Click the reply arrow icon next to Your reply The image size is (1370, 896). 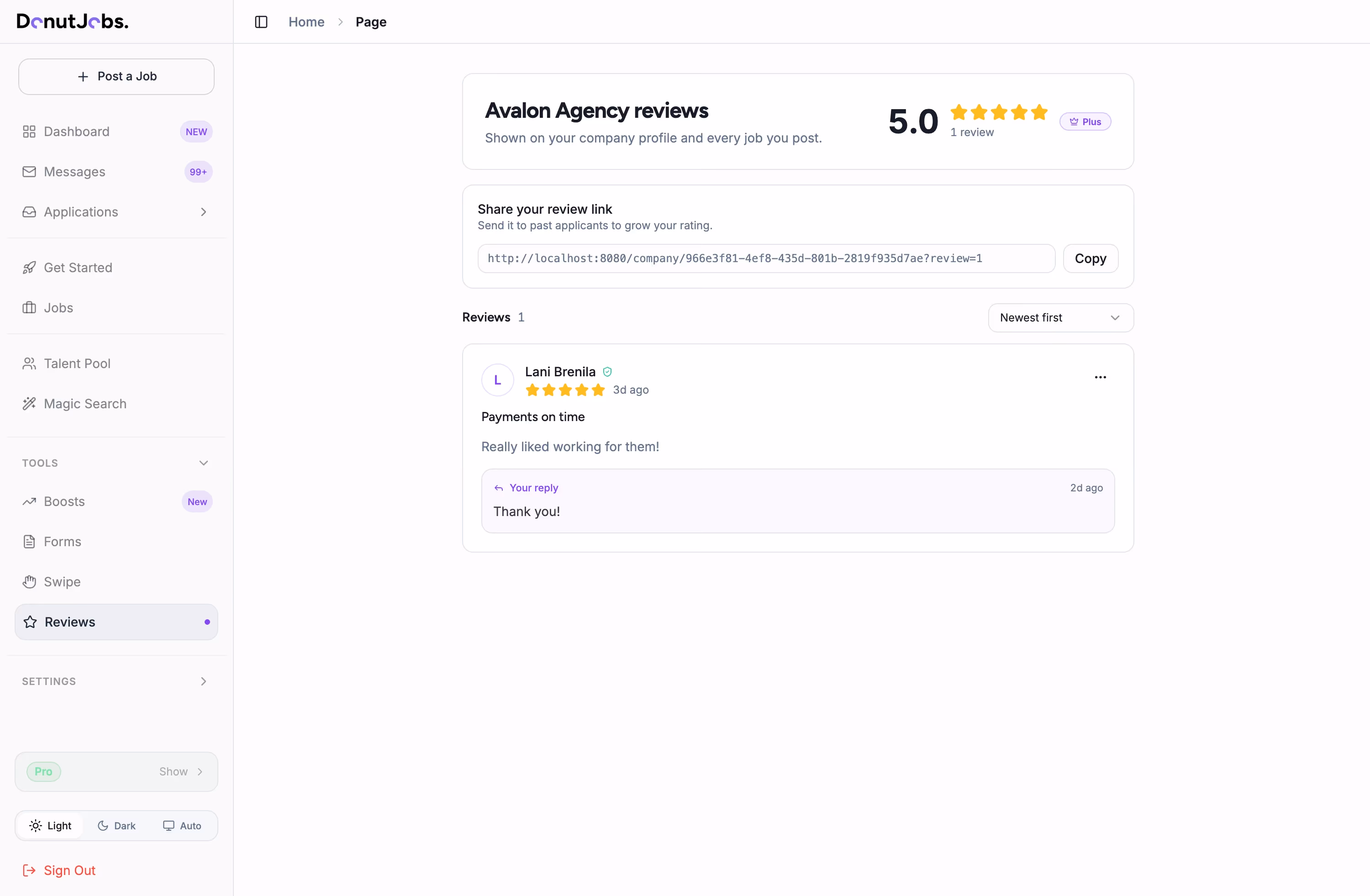click(499, 488)
